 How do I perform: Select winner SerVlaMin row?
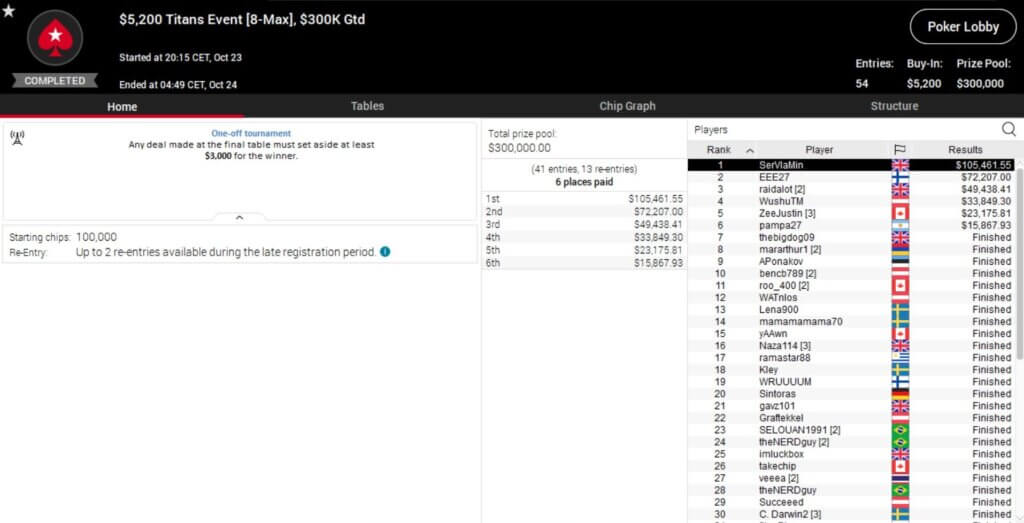pyautogui.click(x=852, y=165)
